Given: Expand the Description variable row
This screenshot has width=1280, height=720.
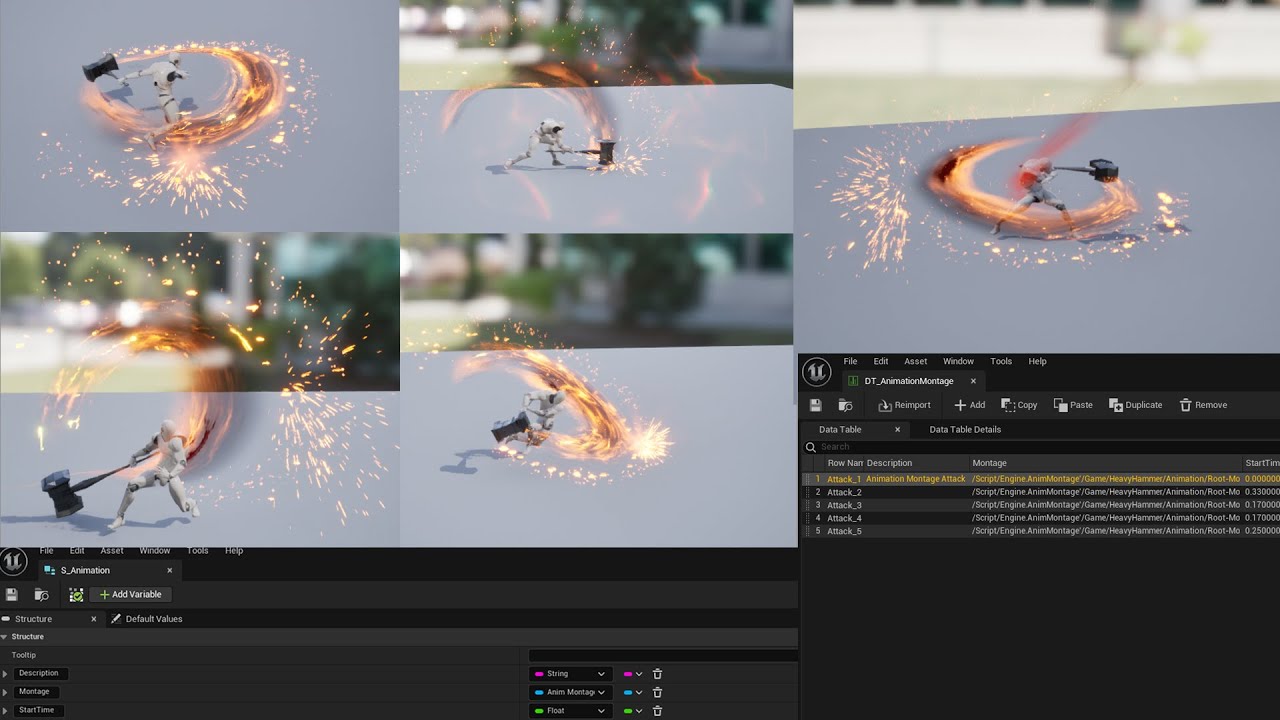Looking at the screenshot, I should pyautogui.click(x=5, y=674).
